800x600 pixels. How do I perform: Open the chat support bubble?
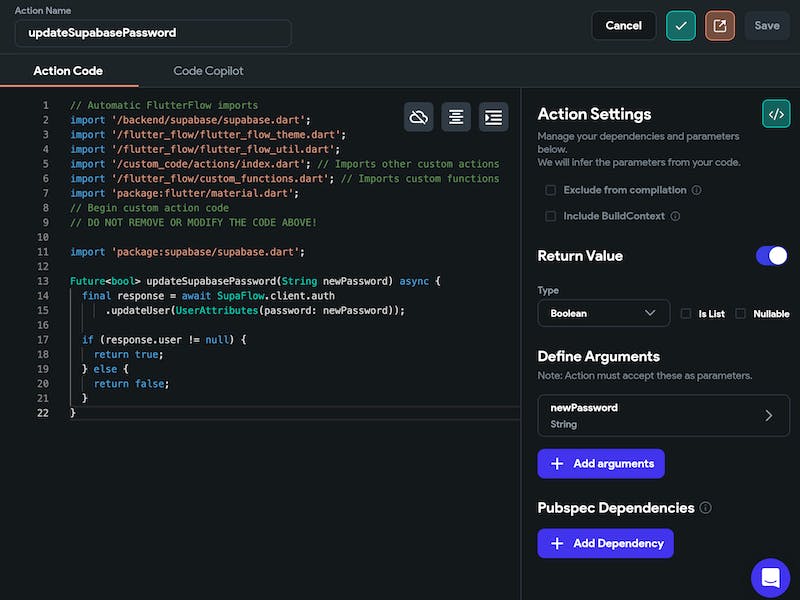[x=770, y=578]
